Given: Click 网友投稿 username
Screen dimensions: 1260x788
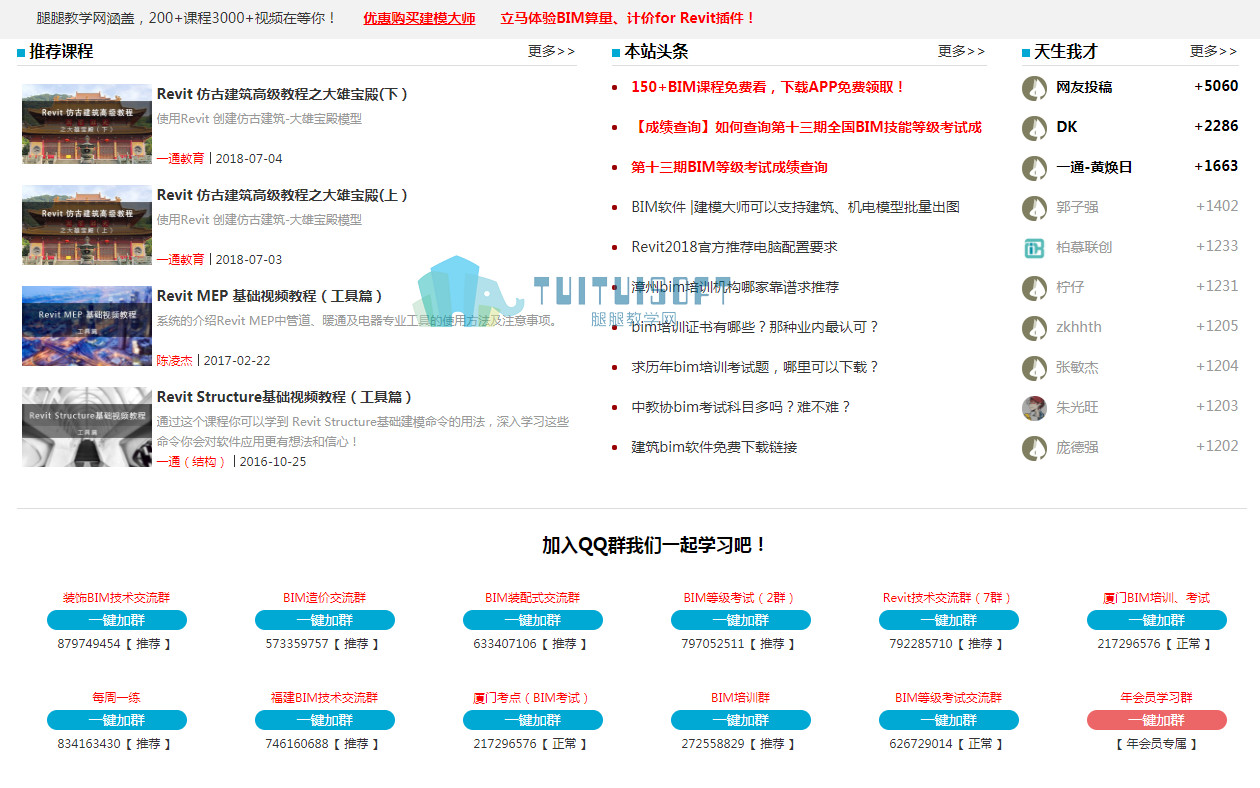Looking at the screenshot, I should click(x=1084, y=87).
